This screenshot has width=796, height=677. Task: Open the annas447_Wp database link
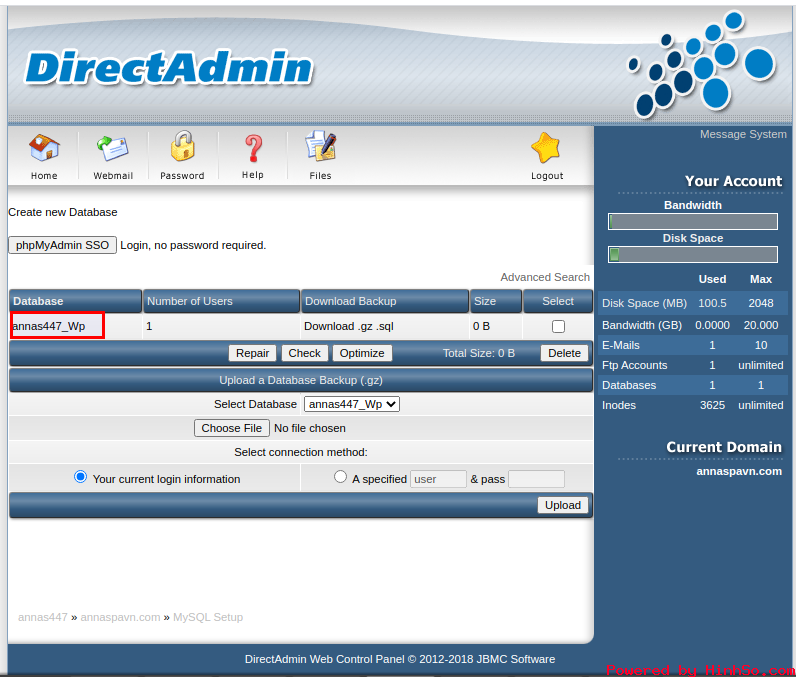pos(49,326)
